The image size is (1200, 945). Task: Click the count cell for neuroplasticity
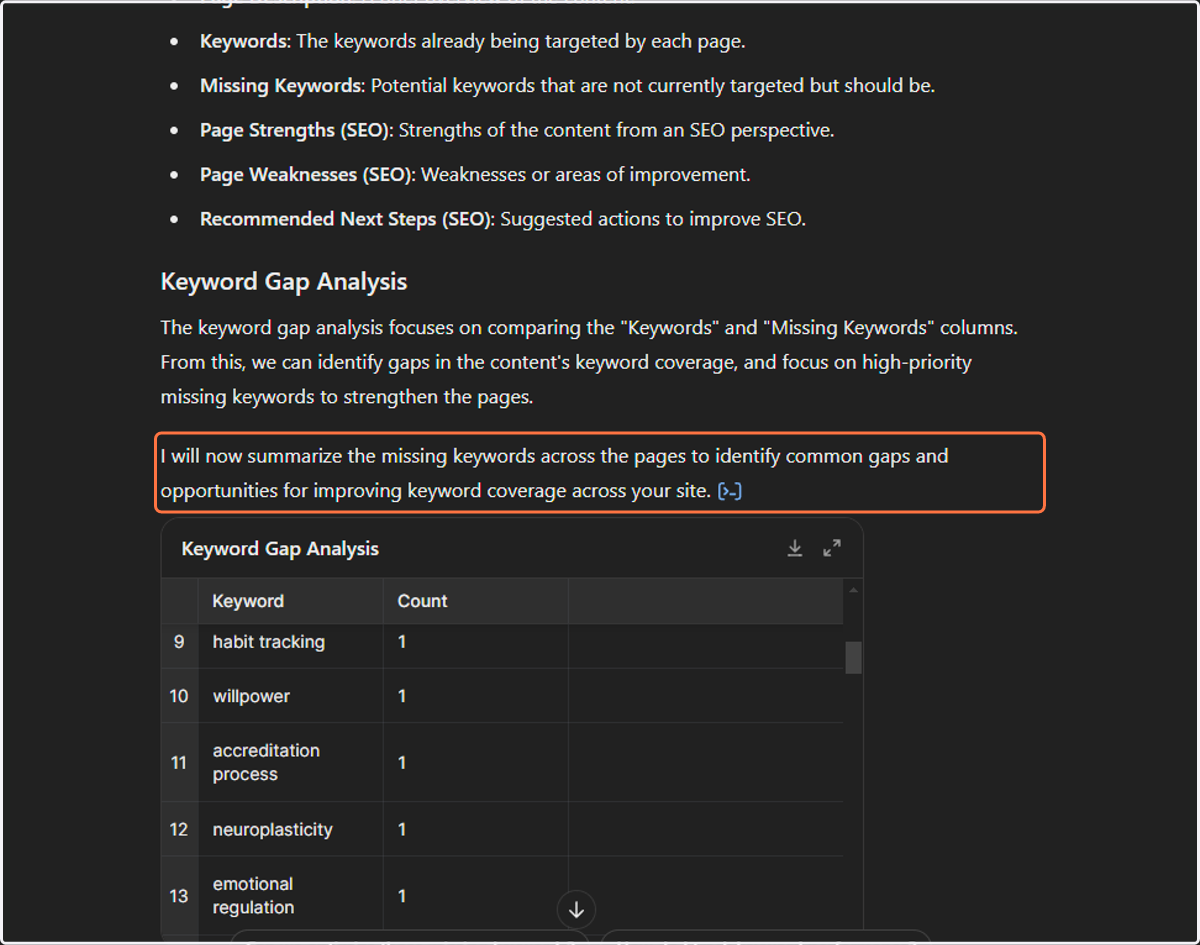point(476,829)
